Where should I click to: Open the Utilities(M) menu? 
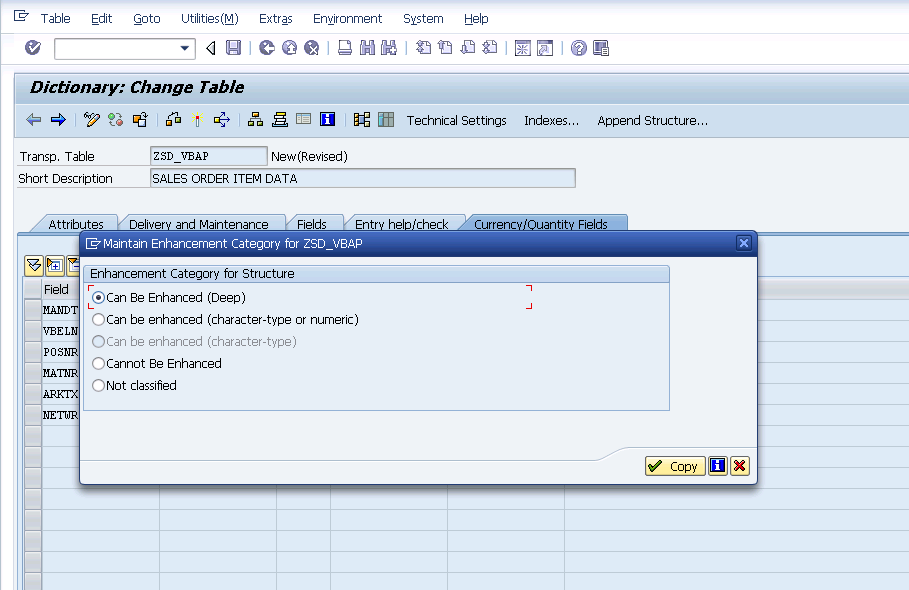tap(208, 18)
